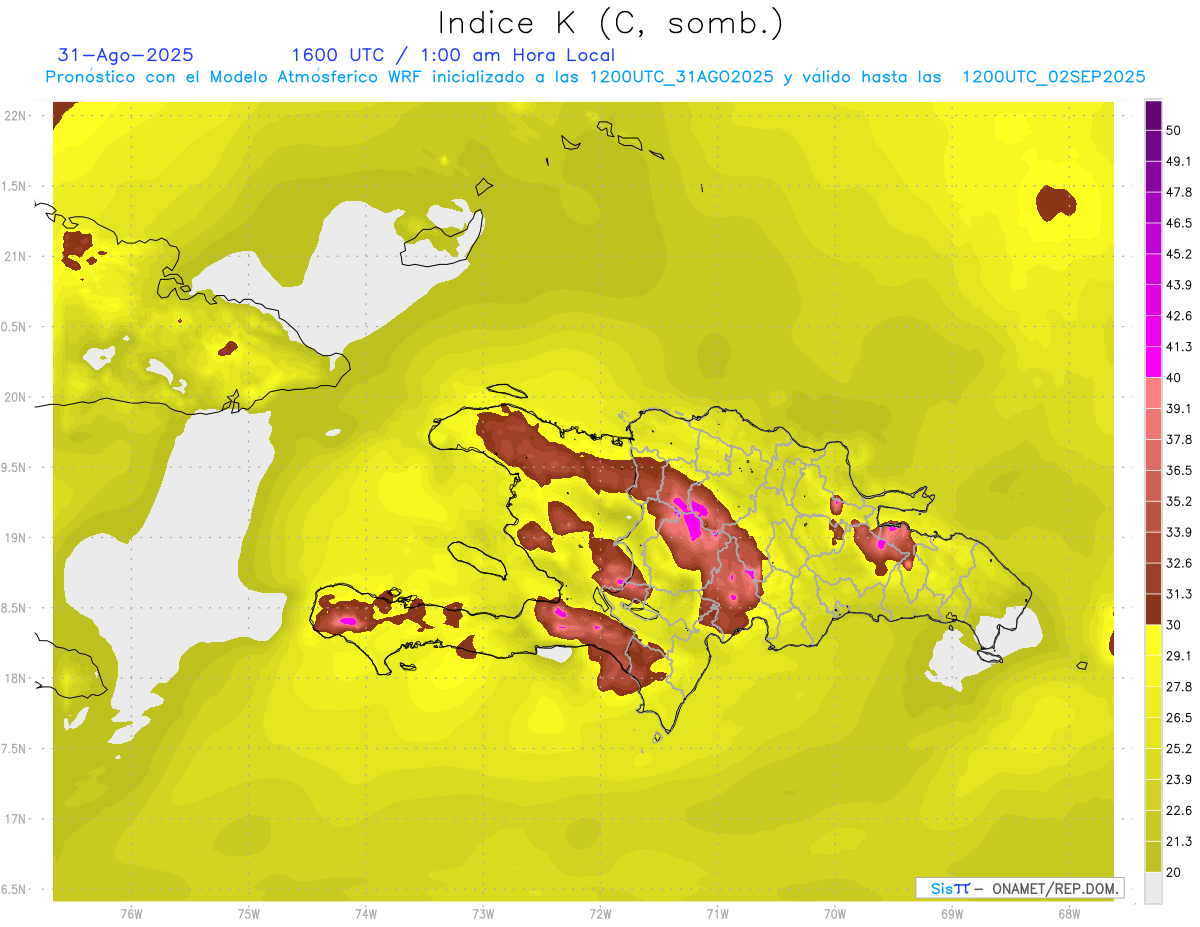This screenshot has width=1200, height=927.
Task: Click the '72W' longitude label
Action: 600,914
